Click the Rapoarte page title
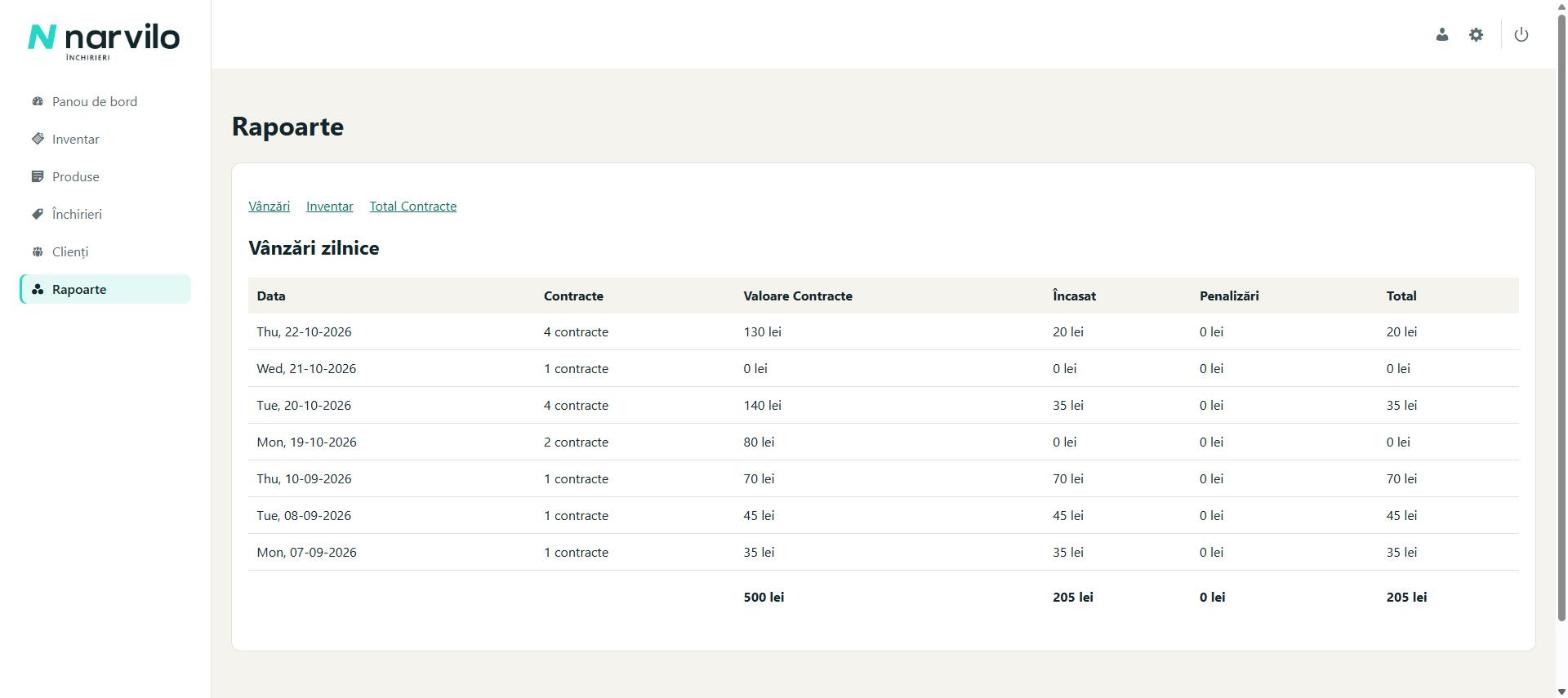The image size is (1568, 698). (x=288, y=127)
